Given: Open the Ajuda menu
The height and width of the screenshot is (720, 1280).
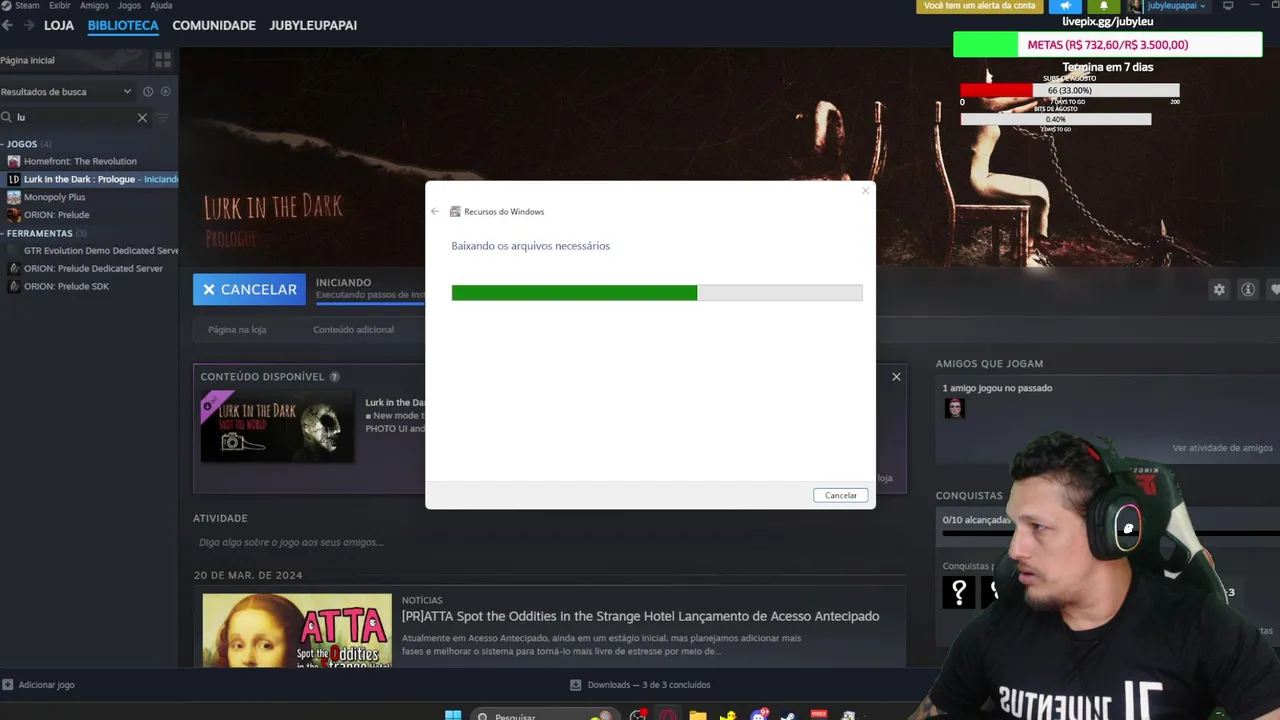Looking at the screenshot, I should click(161, 5).
